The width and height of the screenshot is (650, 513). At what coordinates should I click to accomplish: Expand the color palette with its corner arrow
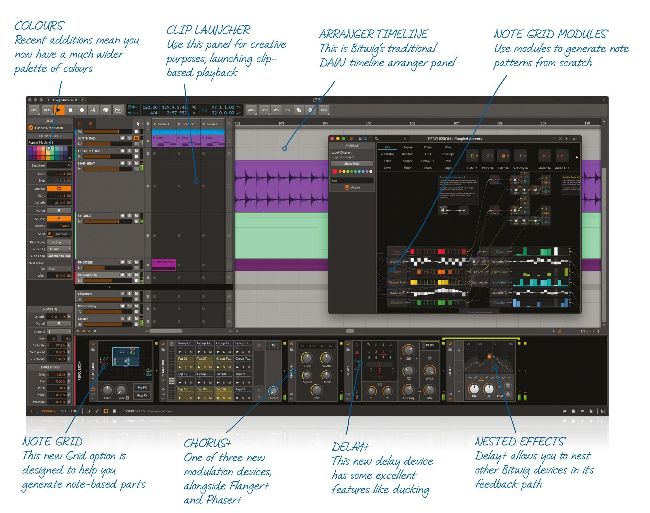click(x=69, y=158)
